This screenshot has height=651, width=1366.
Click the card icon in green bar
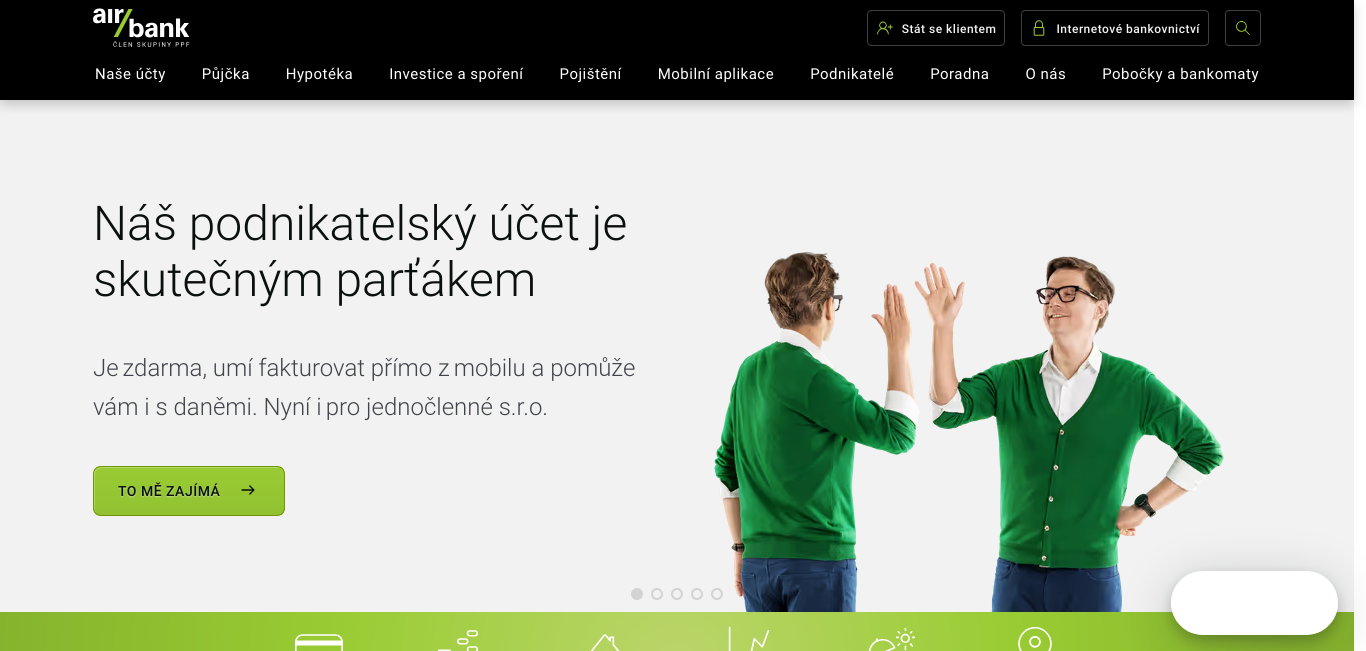tap(319, 642)
